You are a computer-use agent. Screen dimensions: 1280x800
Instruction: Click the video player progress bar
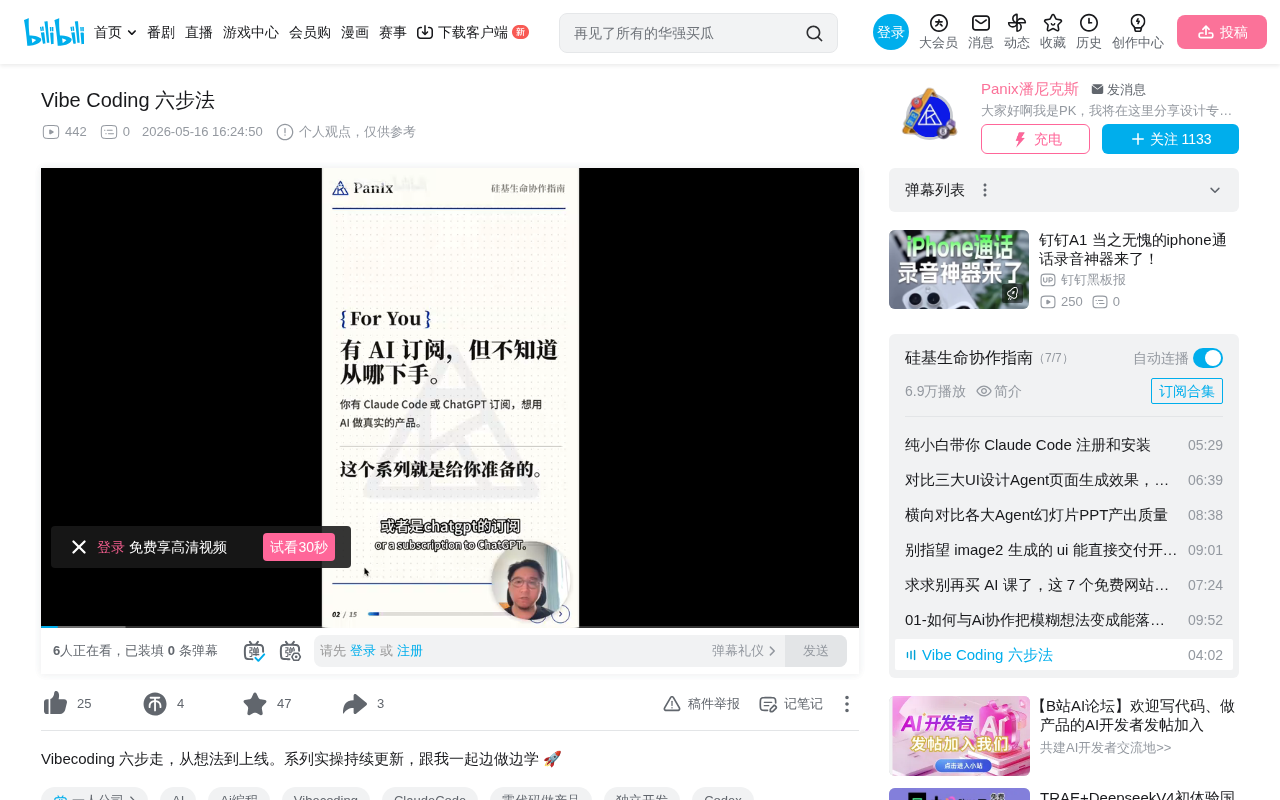point(450,627)
